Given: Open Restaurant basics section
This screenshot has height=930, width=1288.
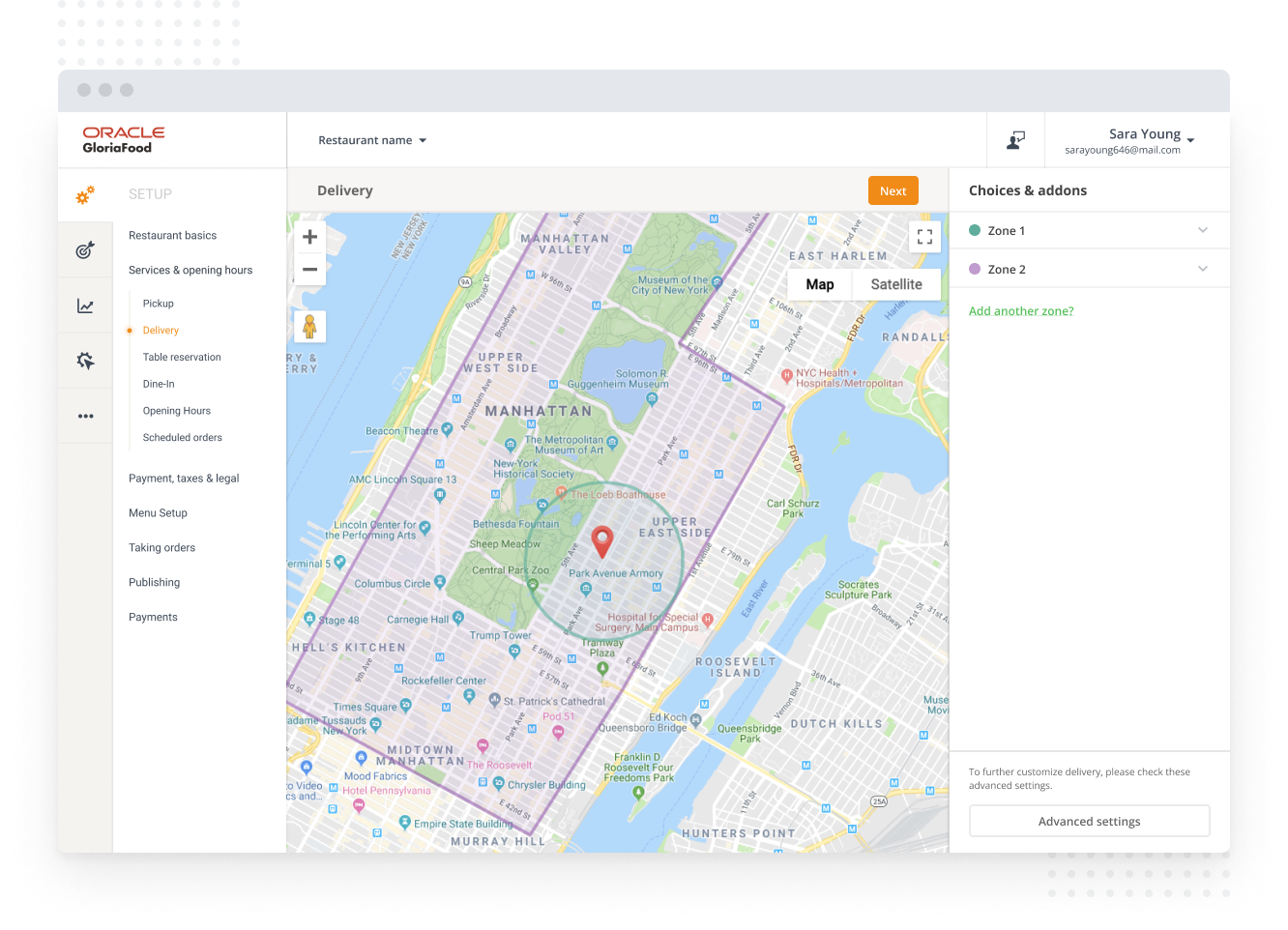Looking at the screenshot, I should click(x=172, y=236).
